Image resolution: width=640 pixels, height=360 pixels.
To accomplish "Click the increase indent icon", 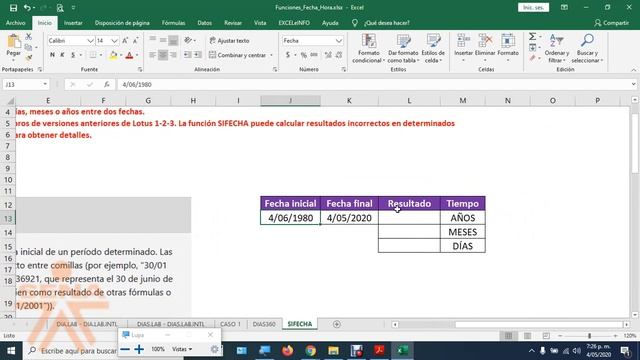I will pyautogui.click(x=198, y=55).
